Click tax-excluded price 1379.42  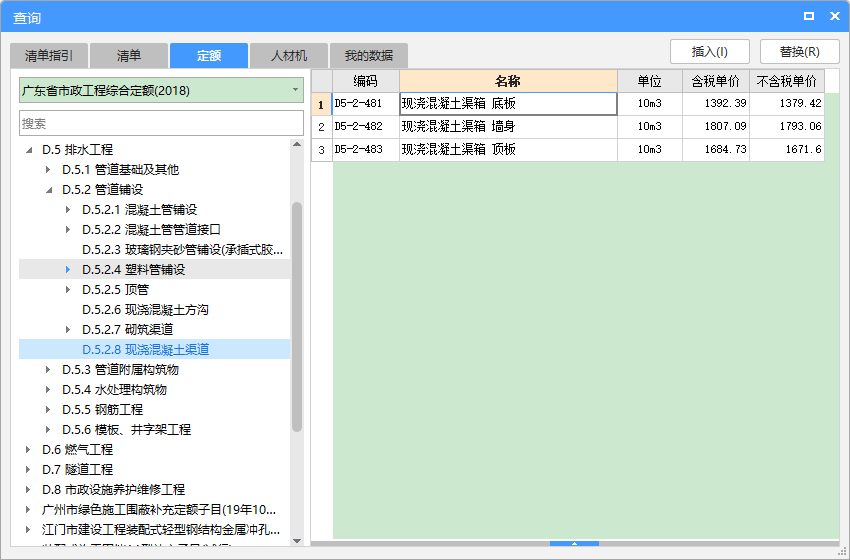[x=787, y=104]
